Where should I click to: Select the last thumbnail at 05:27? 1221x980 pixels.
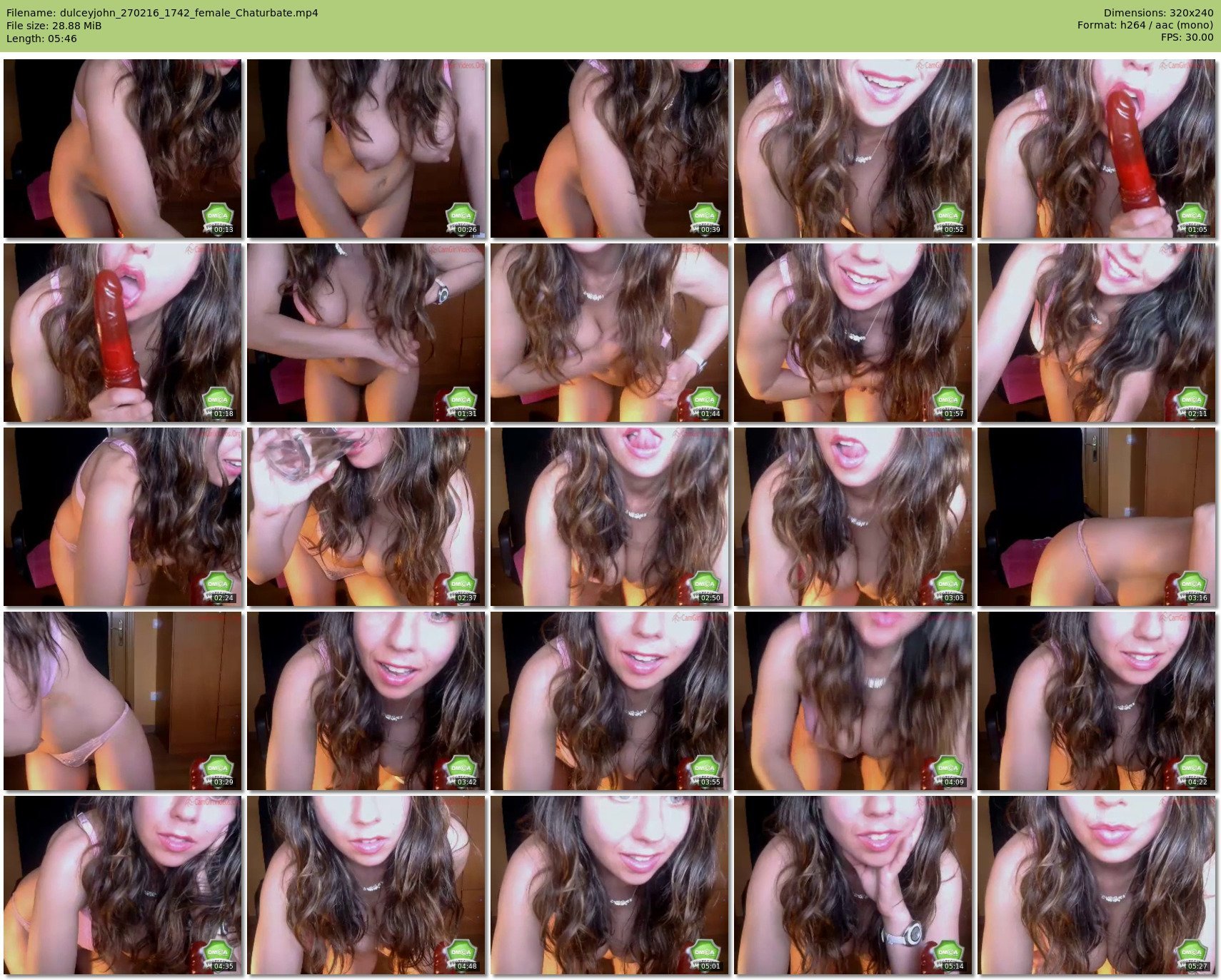(x=1096, y=884)
